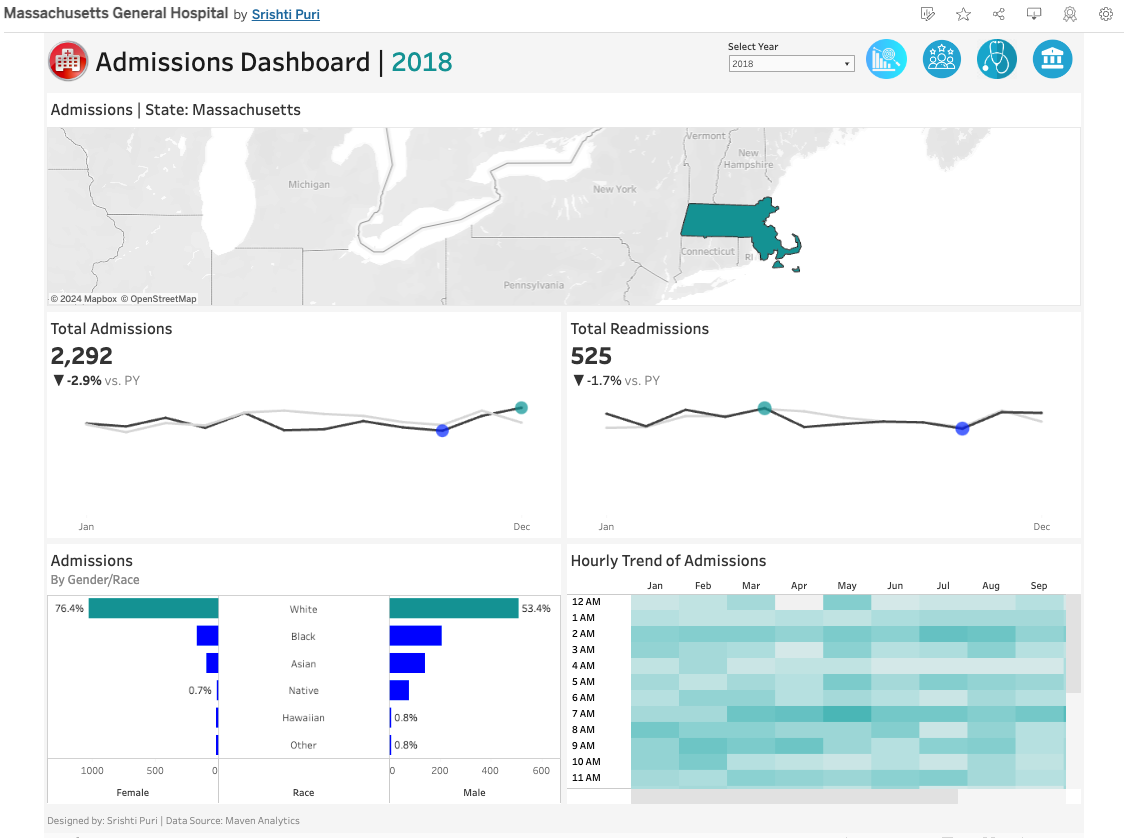Open the settings gear icon
This screenshot has width=1134, height=838.
tap(1106, 14)
